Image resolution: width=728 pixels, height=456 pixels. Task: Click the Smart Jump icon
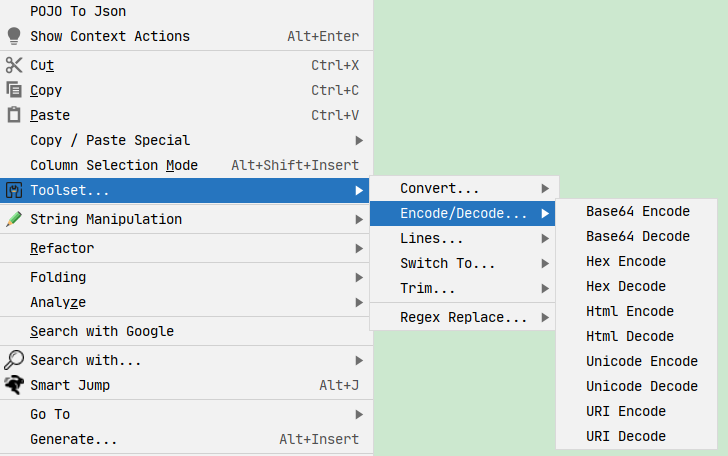[14, 385]
